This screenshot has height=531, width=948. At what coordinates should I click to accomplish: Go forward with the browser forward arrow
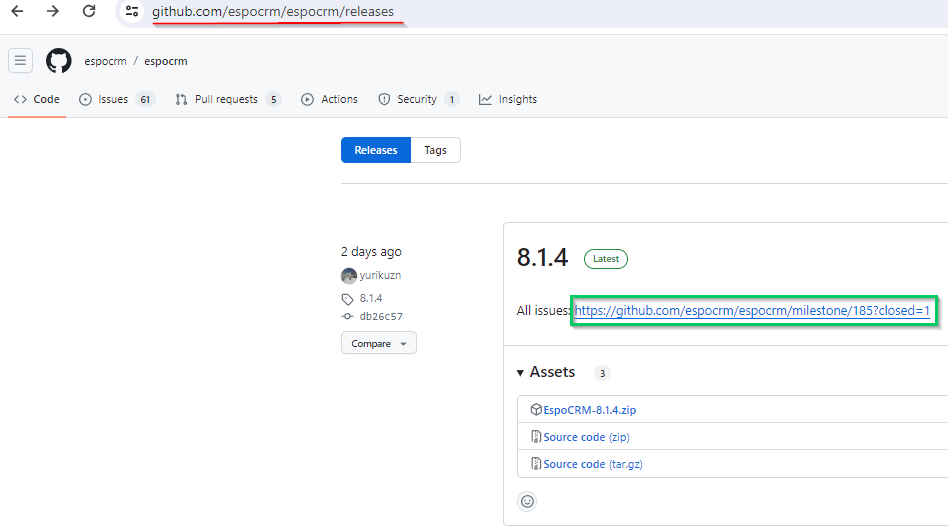[53, 11]
